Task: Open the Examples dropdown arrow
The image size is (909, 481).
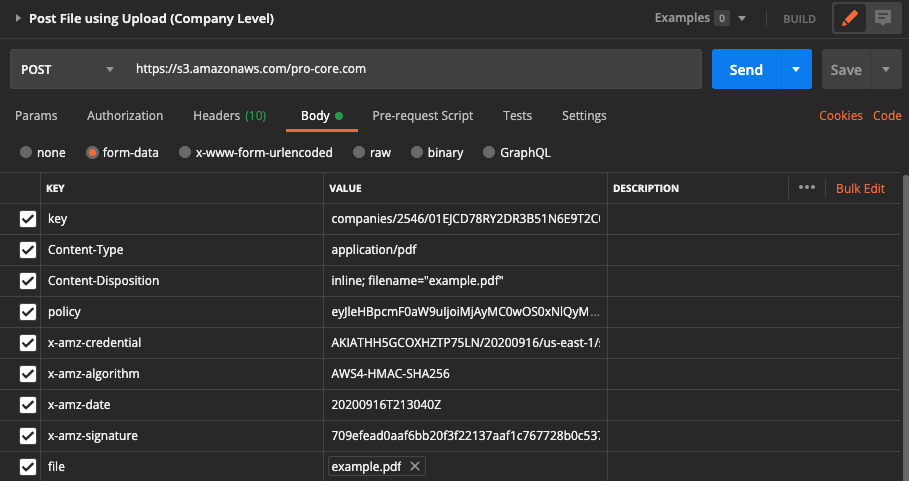Action: pos(741,19)
